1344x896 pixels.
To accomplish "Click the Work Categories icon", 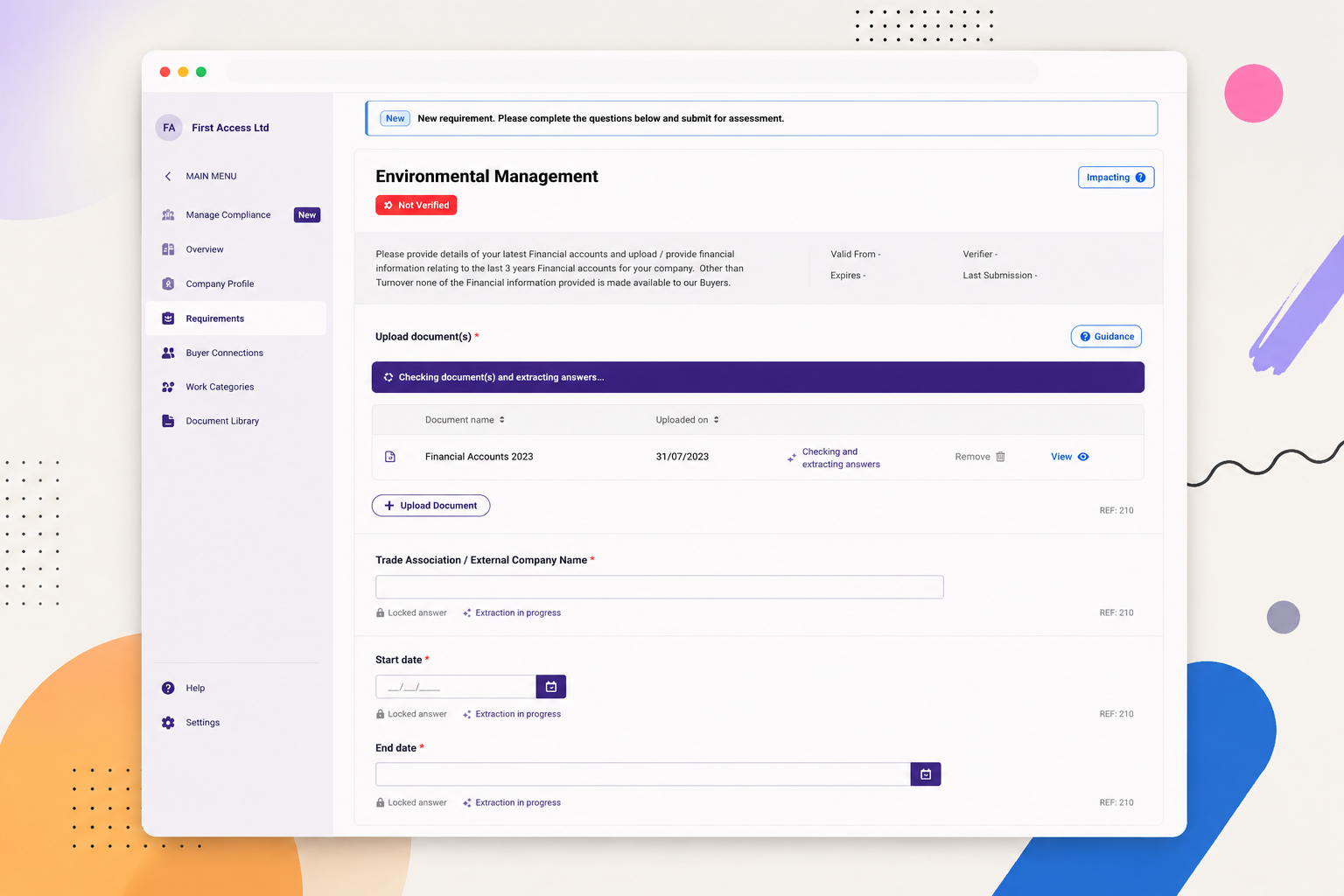I will click(x=168, y=387).
